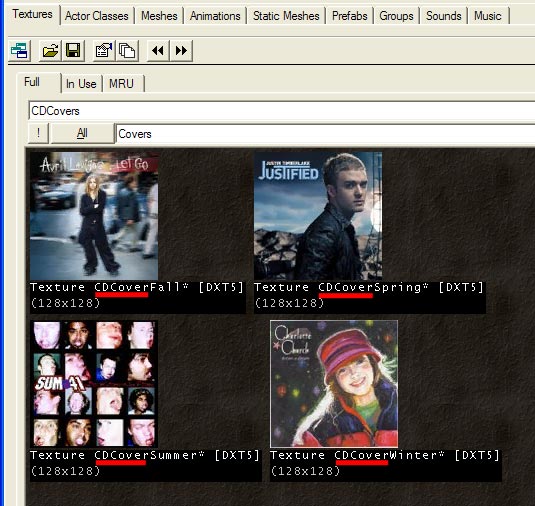Image resolution: width=535 pixels, height=506 pixels.
Task: Select the CDCoverSummer Sum 41 thumbnail
Action: tap(94, 384)
